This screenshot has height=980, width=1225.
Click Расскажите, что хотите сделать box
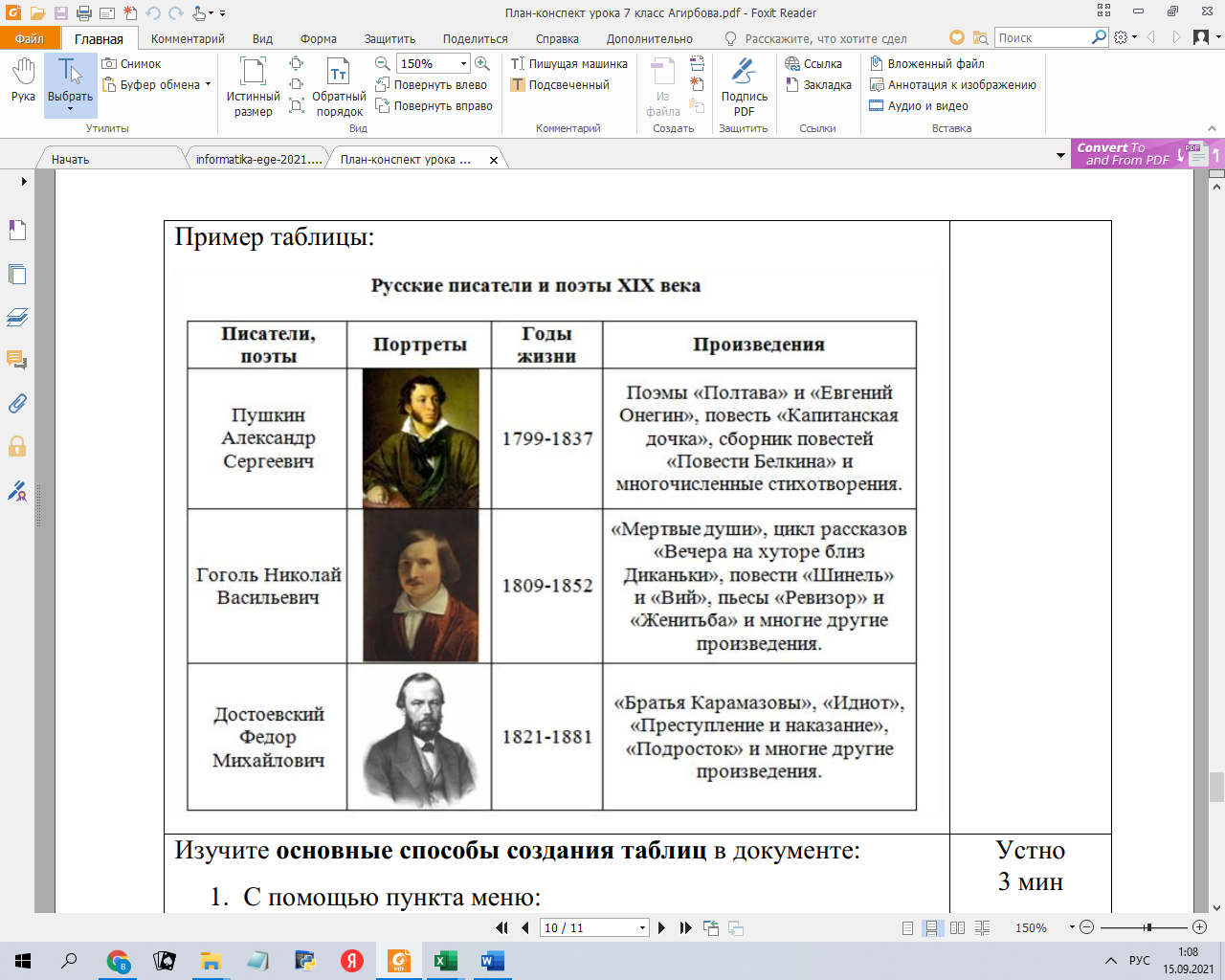pyautogui.click(x=815, y=38)
